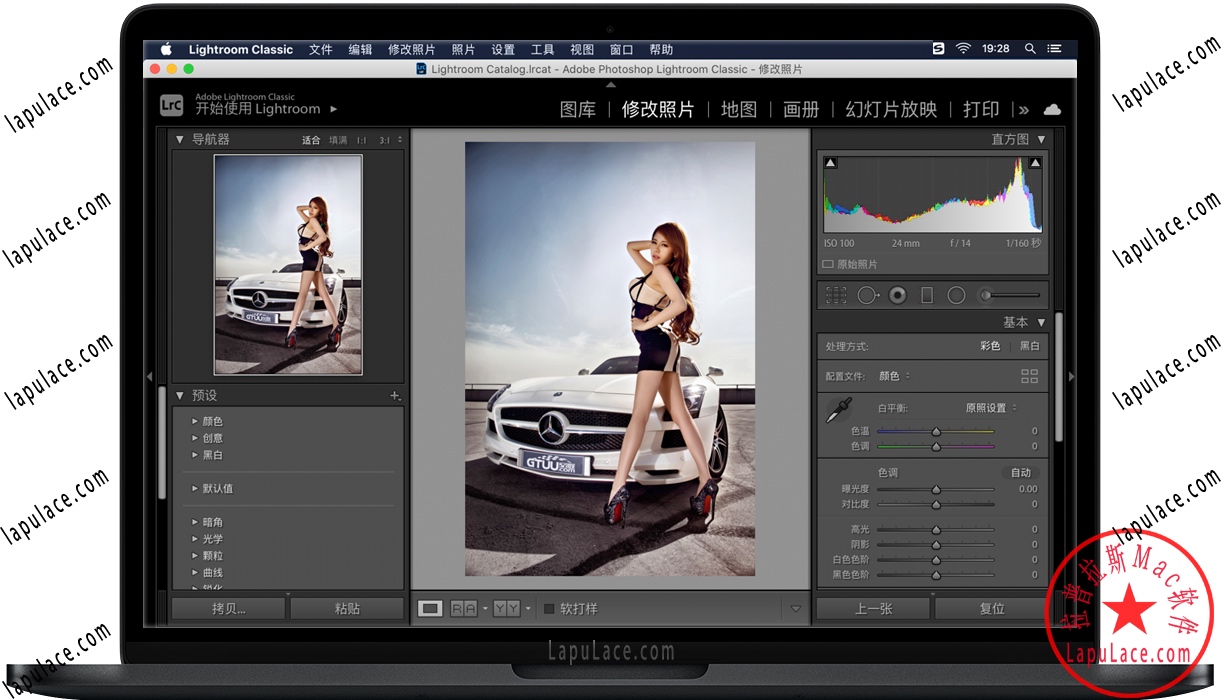Select 黑白 processing mode
The image size is (1221, 700).
coord(1030,345)
